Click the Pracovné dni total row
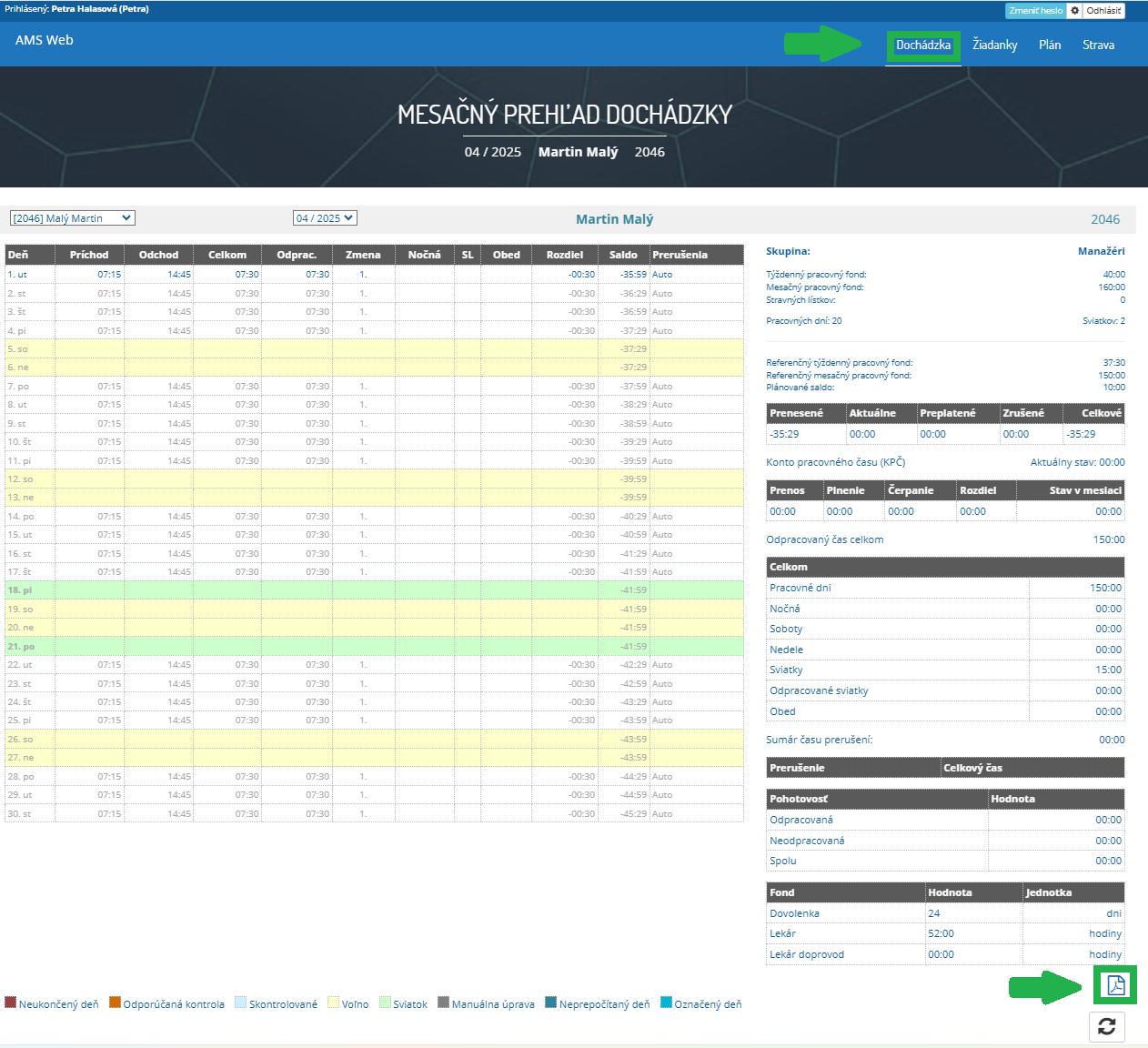Viewport: 1148px width, 1048px height. point(800,588)
